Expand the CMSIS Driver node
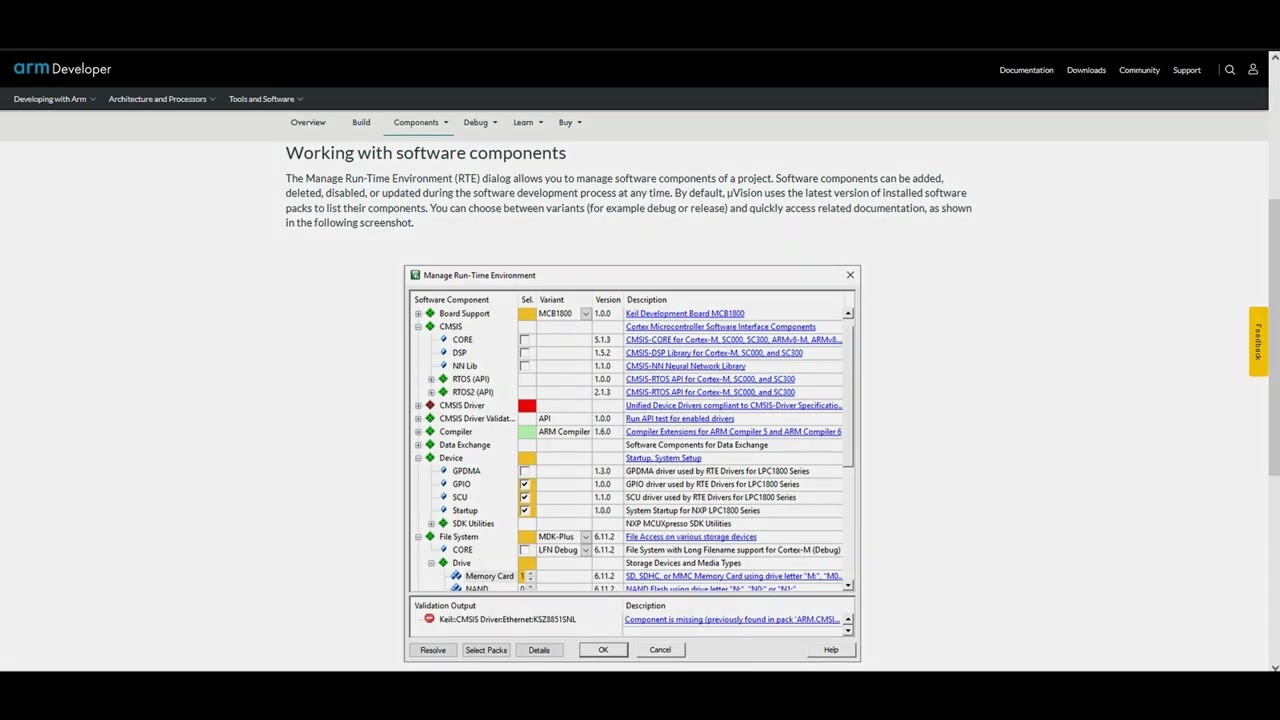 point(418,406)
